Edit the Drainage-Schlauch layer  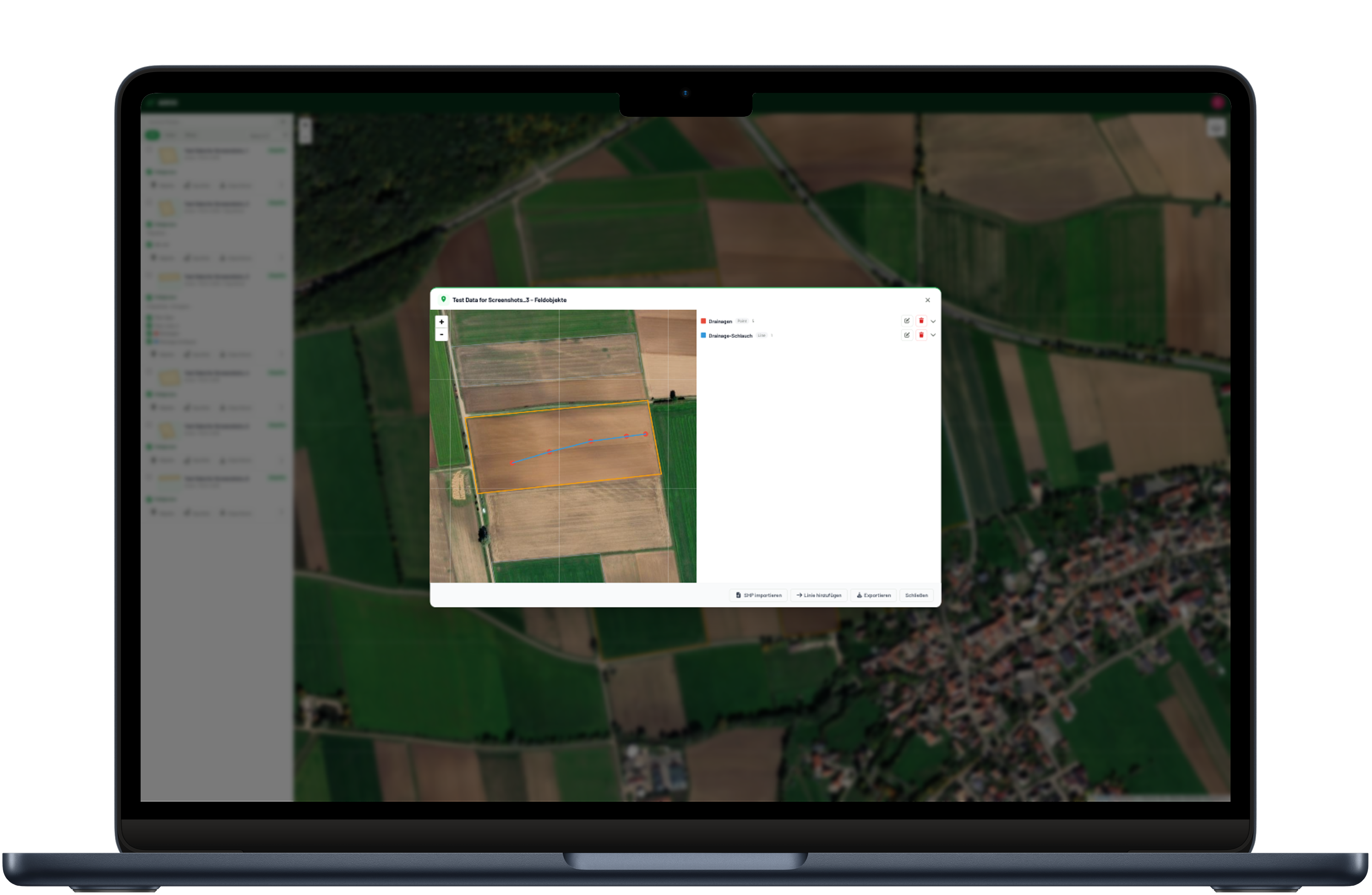pyautogui.click(x=907, y=335)
